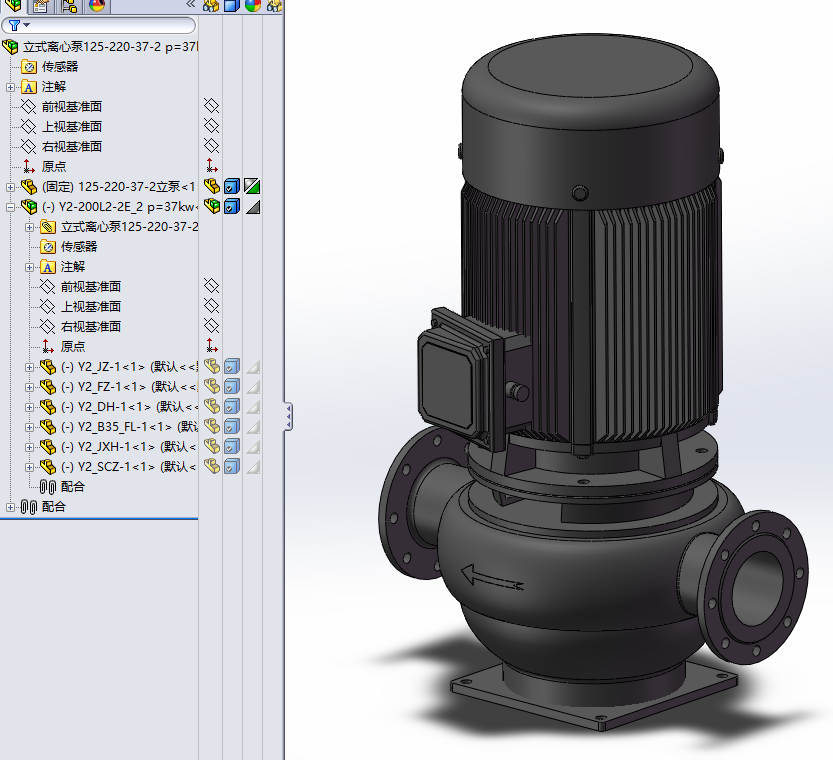Toggle visibility of top-level 前视基准面 plane
This screenshot has width=833, height=760.
click(x=211, y=106)
